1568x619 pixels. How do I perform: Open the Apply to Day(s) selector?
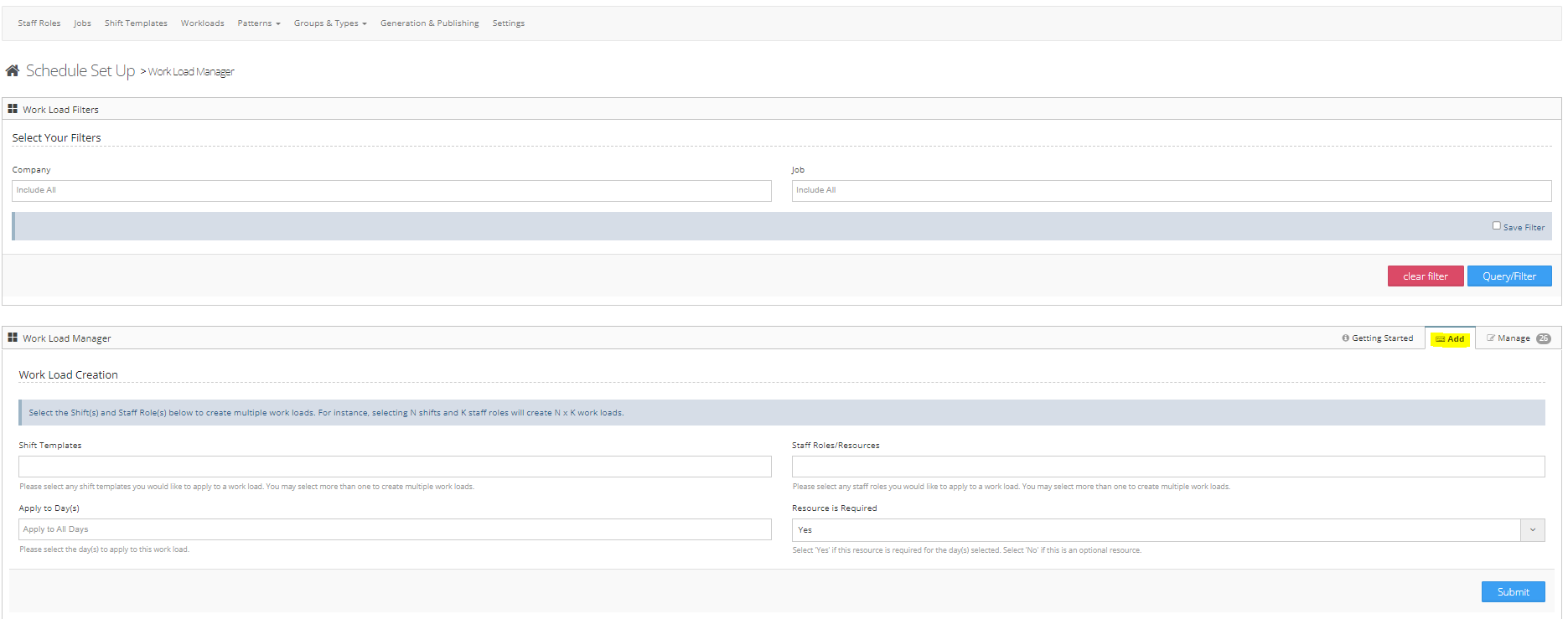click(395, 529)
